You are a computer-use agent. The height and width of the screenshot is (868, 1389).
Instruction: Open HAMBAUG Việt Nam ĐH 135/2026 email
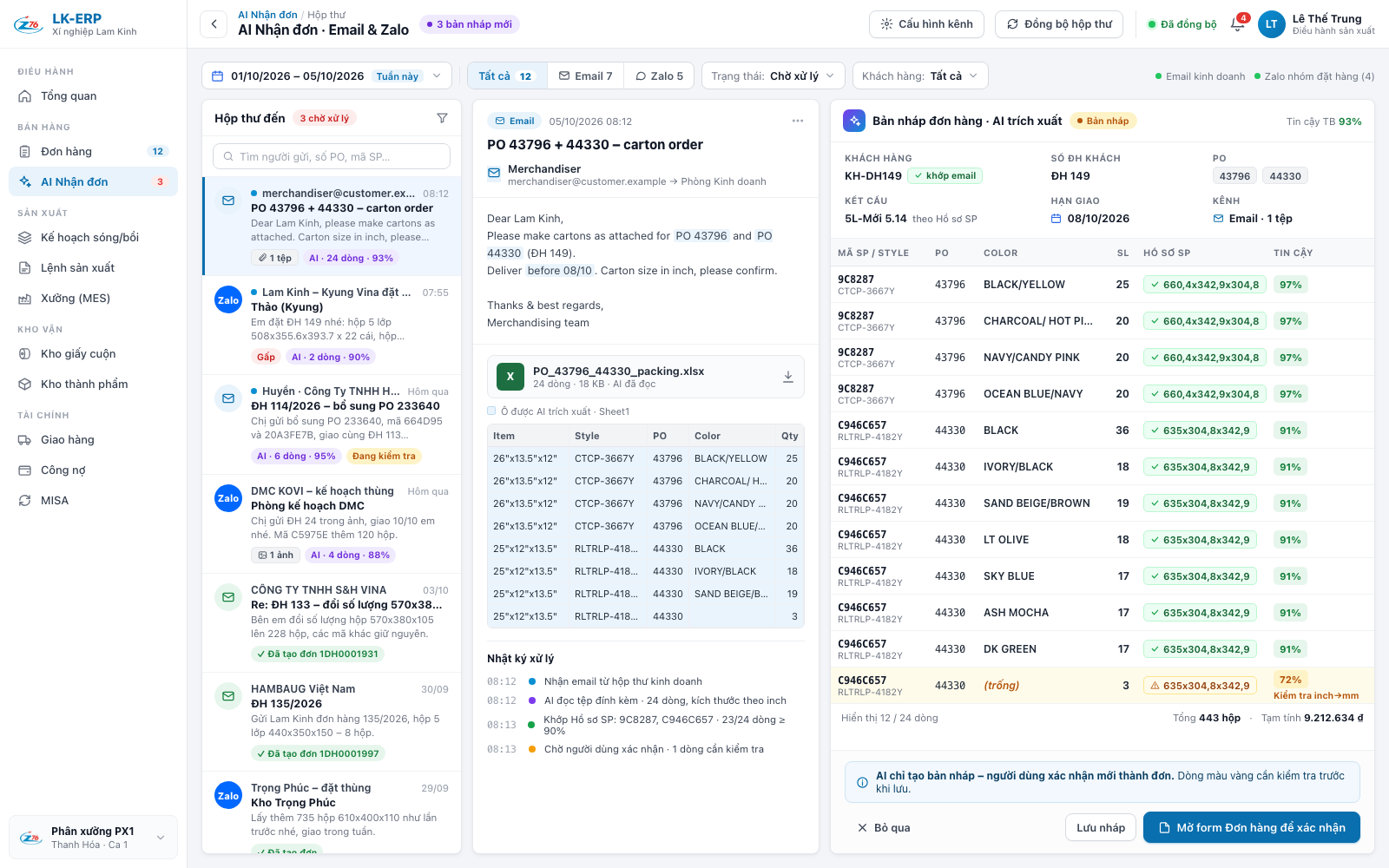tap(332, 721)
